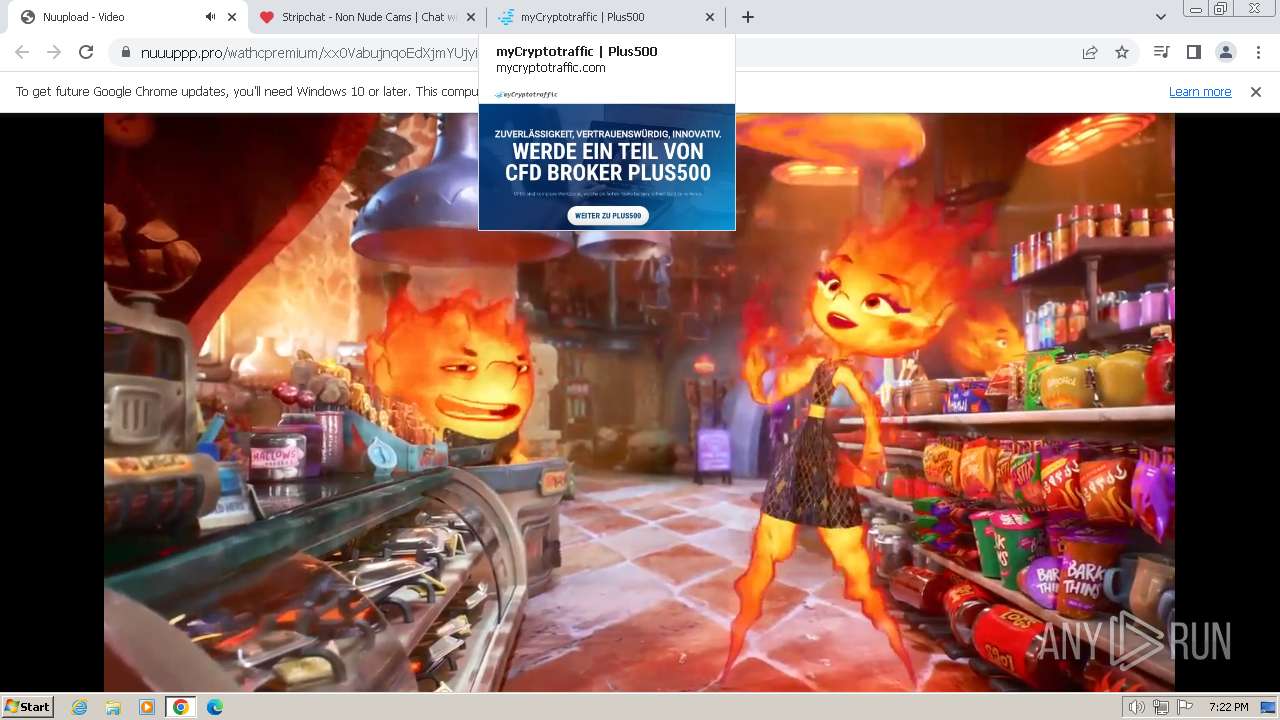Open File Explorer from the taskbar

click(x=113, y=707)
